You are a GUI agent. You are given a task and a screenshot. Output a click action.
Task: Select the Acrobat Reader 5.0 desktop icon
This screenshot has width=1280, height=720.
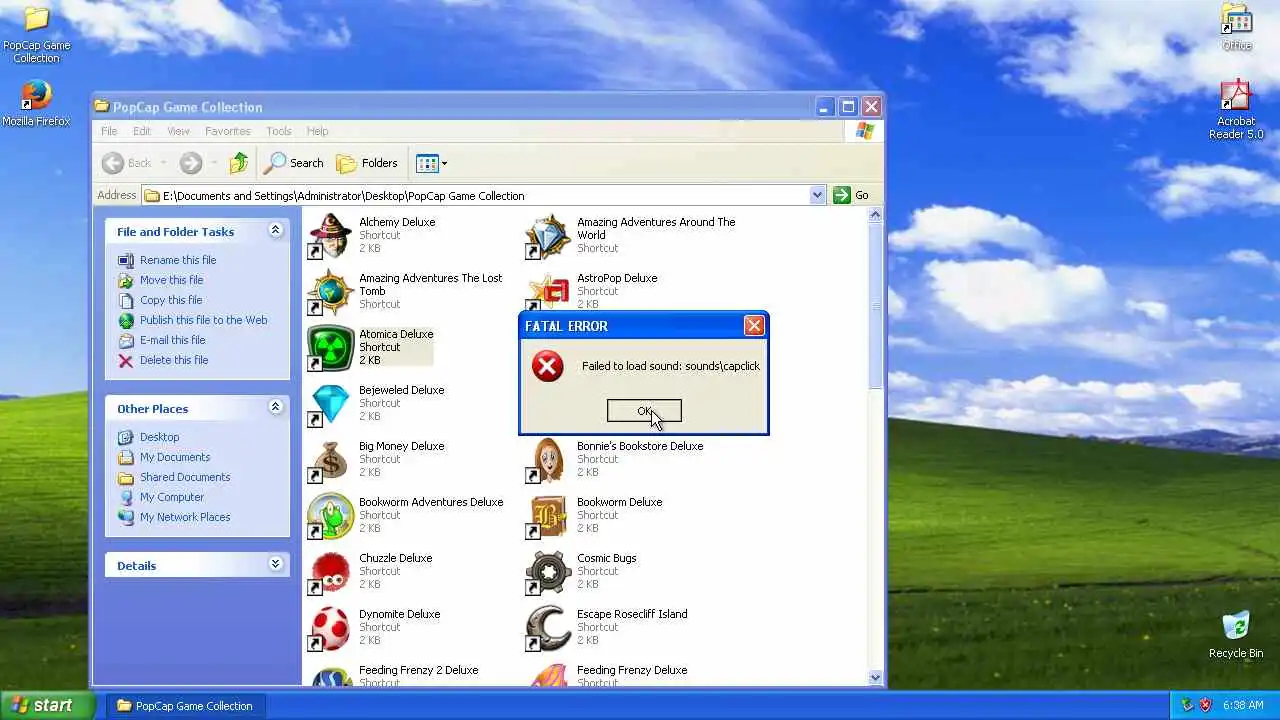[x=1236, y=110]
